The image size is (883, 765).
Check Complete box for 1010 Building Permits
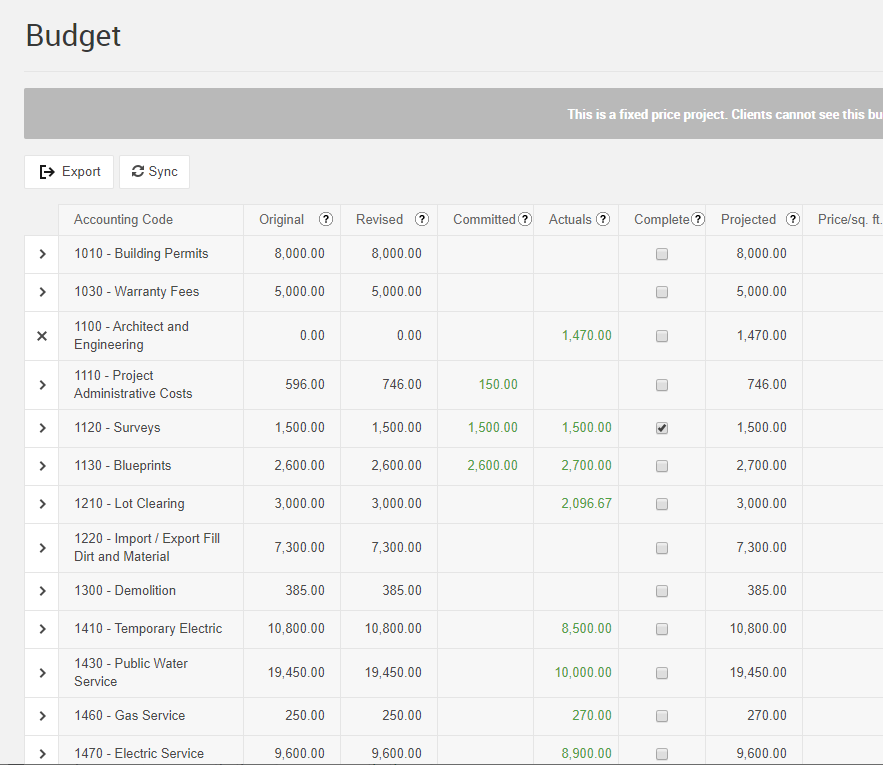click(x=662, y=254)
